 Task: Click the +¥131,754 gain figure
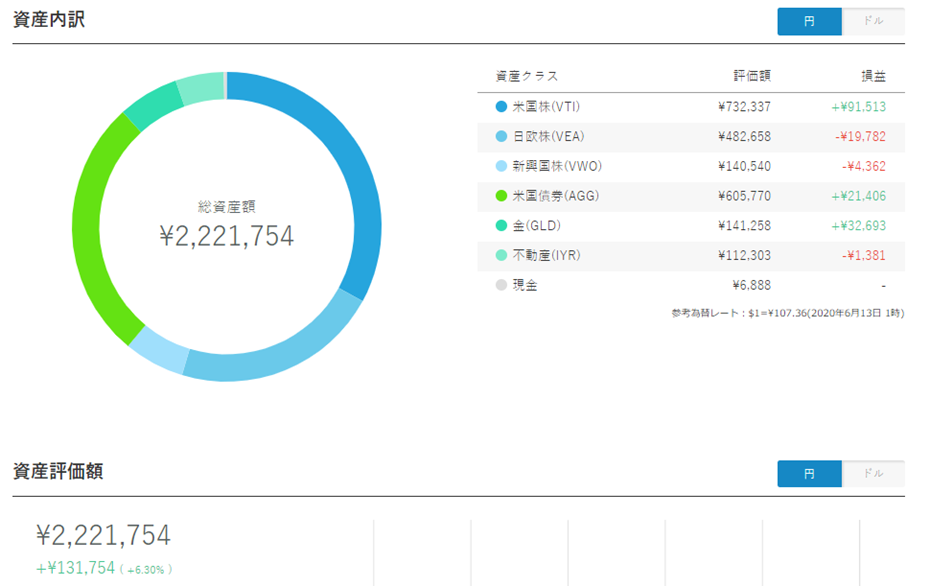[x=75, y=568]
